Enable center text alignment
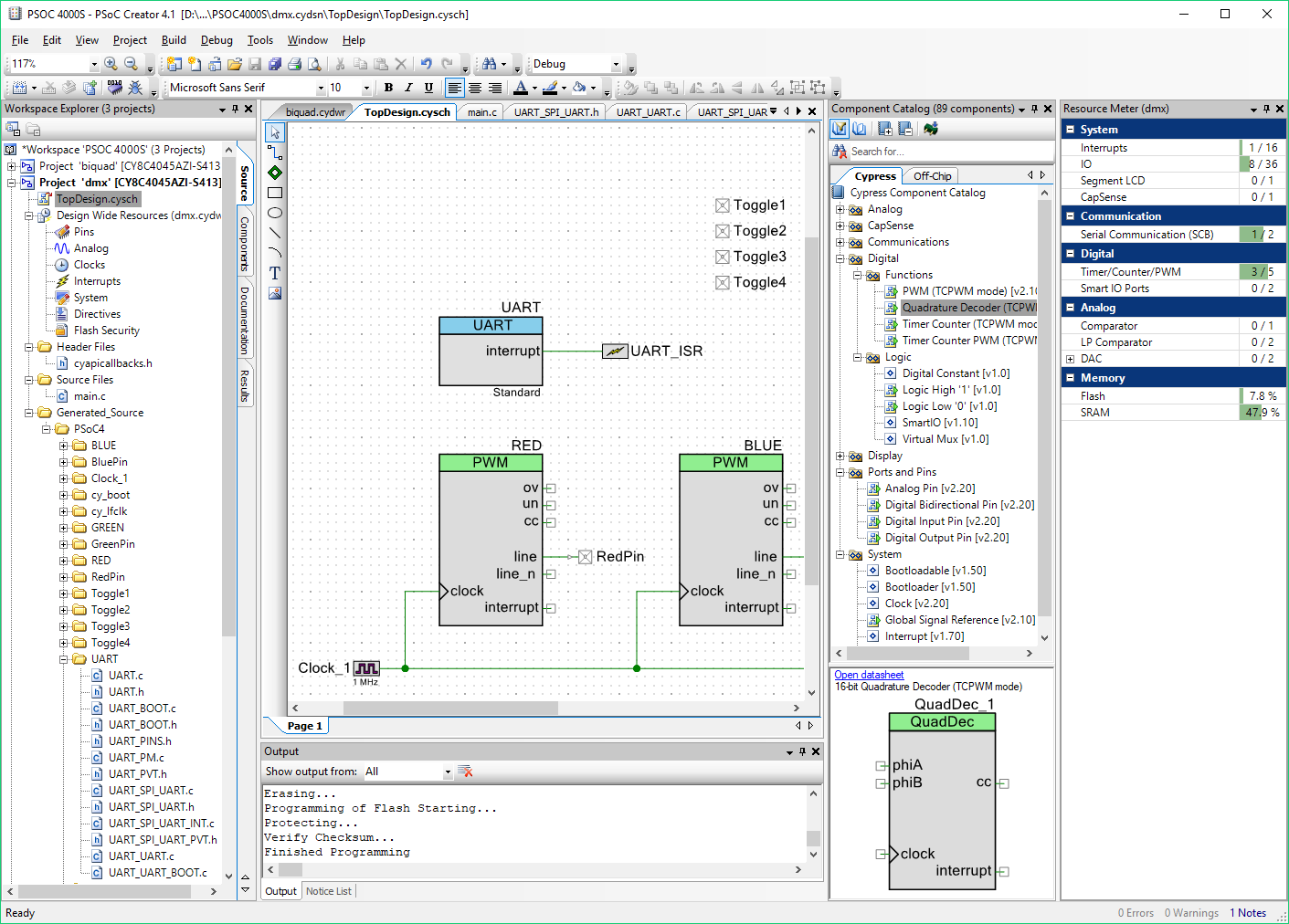The height and width of the screenshot is (924, 1289). click(x=475, y=88)
